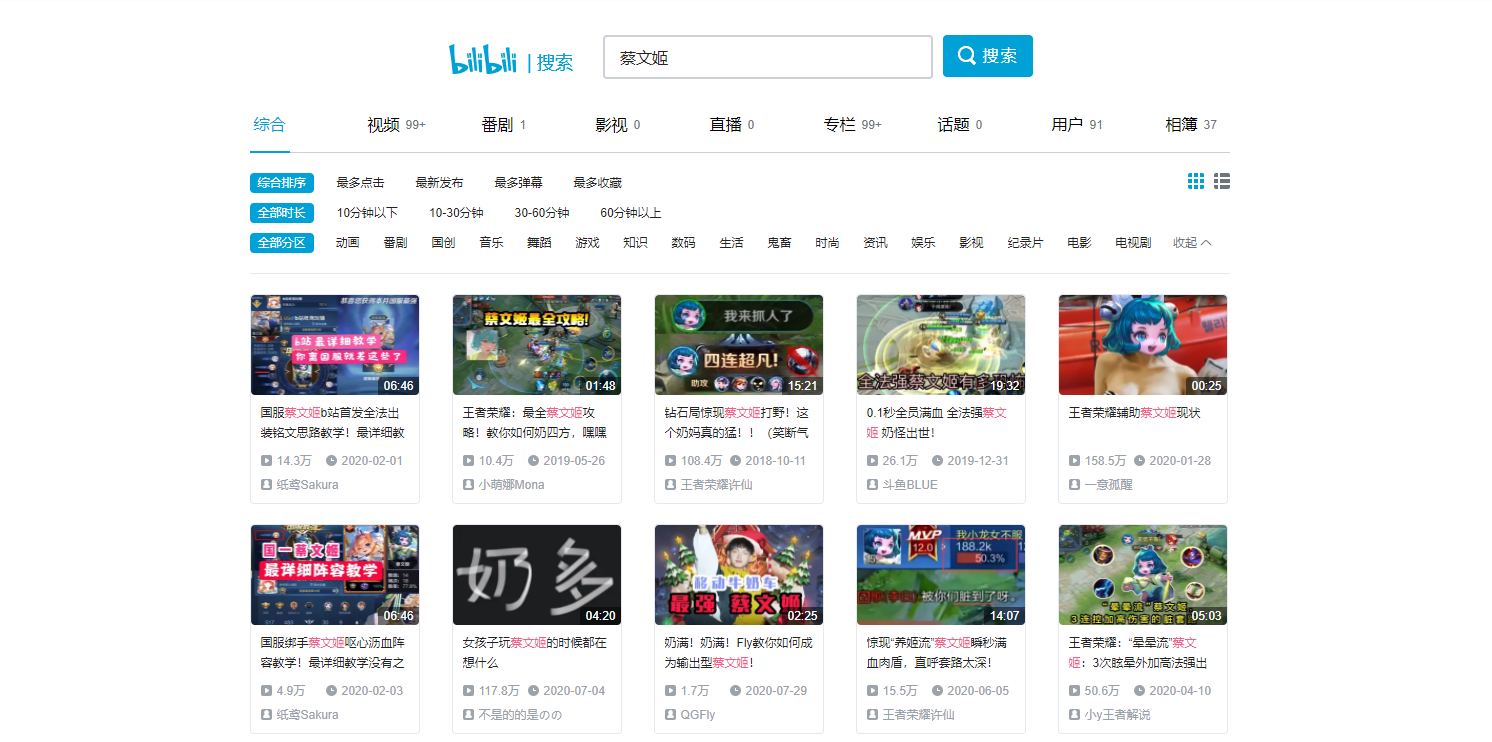Open the 相簿 tab
1492x742 pixels.
(x=1191, y=125)
